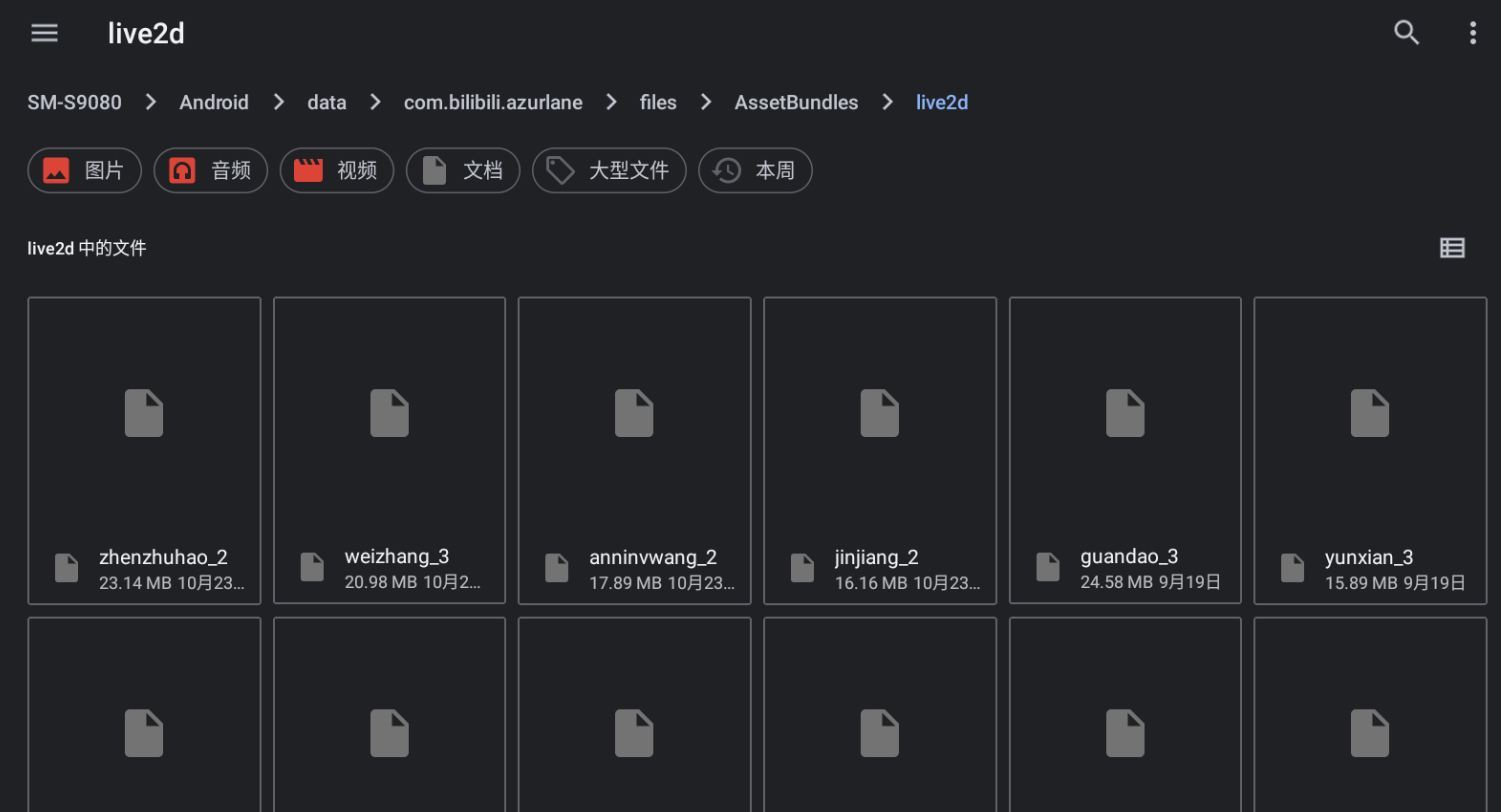Filter by 本周 this week chip
Viewport: 1501px width, 812px height.
754,170
